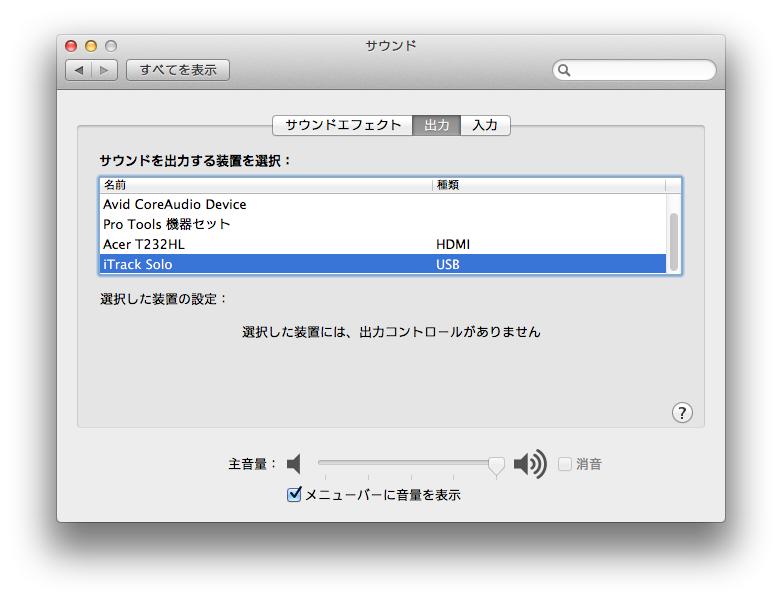Screen dimensions: 782x601
Task: Close the サウンド window with red button
Action: (71, 46)
